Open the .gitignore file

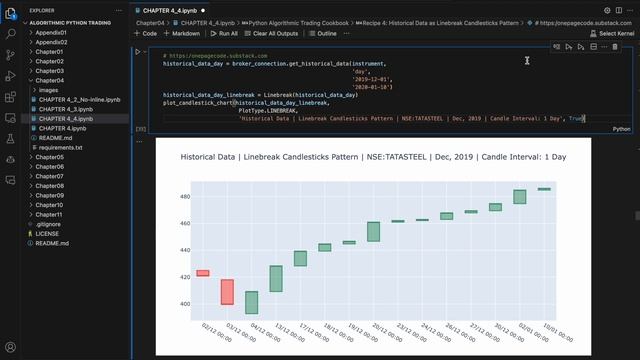pos(48,224)
